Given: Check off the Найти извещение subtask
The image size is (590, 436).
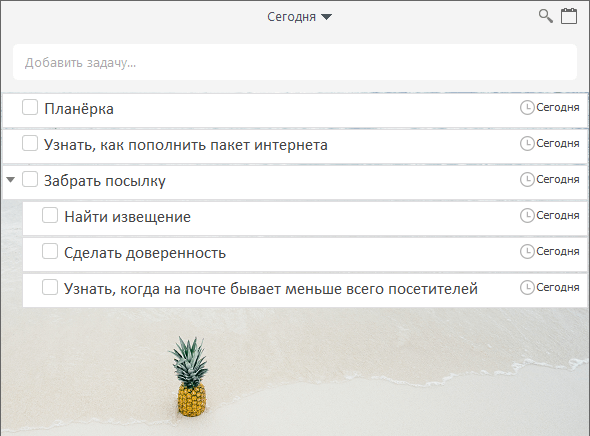Looking at the screenshot, I should pos(50,215).
